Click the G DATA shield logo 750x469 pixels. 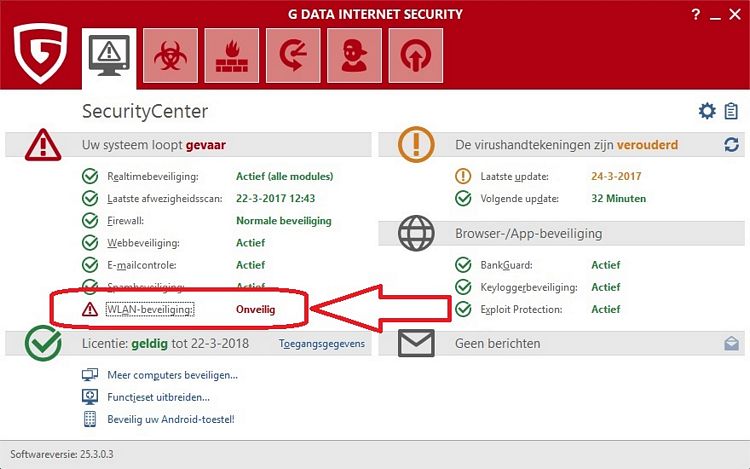40,53
